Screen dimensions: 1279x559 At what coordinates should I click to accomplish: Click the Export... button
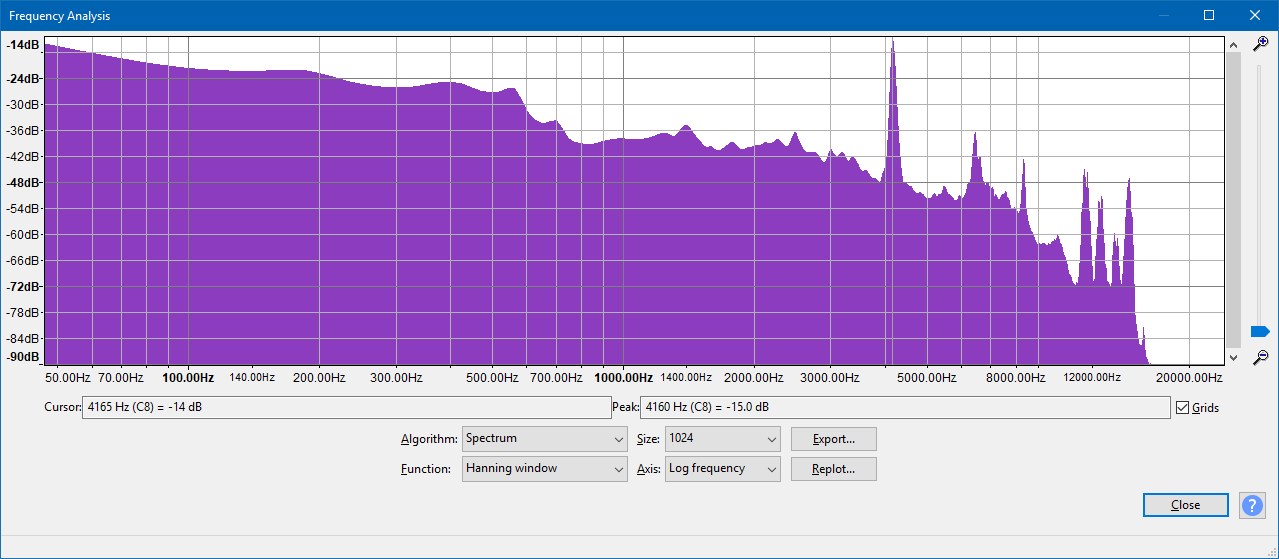coord(833,439)
